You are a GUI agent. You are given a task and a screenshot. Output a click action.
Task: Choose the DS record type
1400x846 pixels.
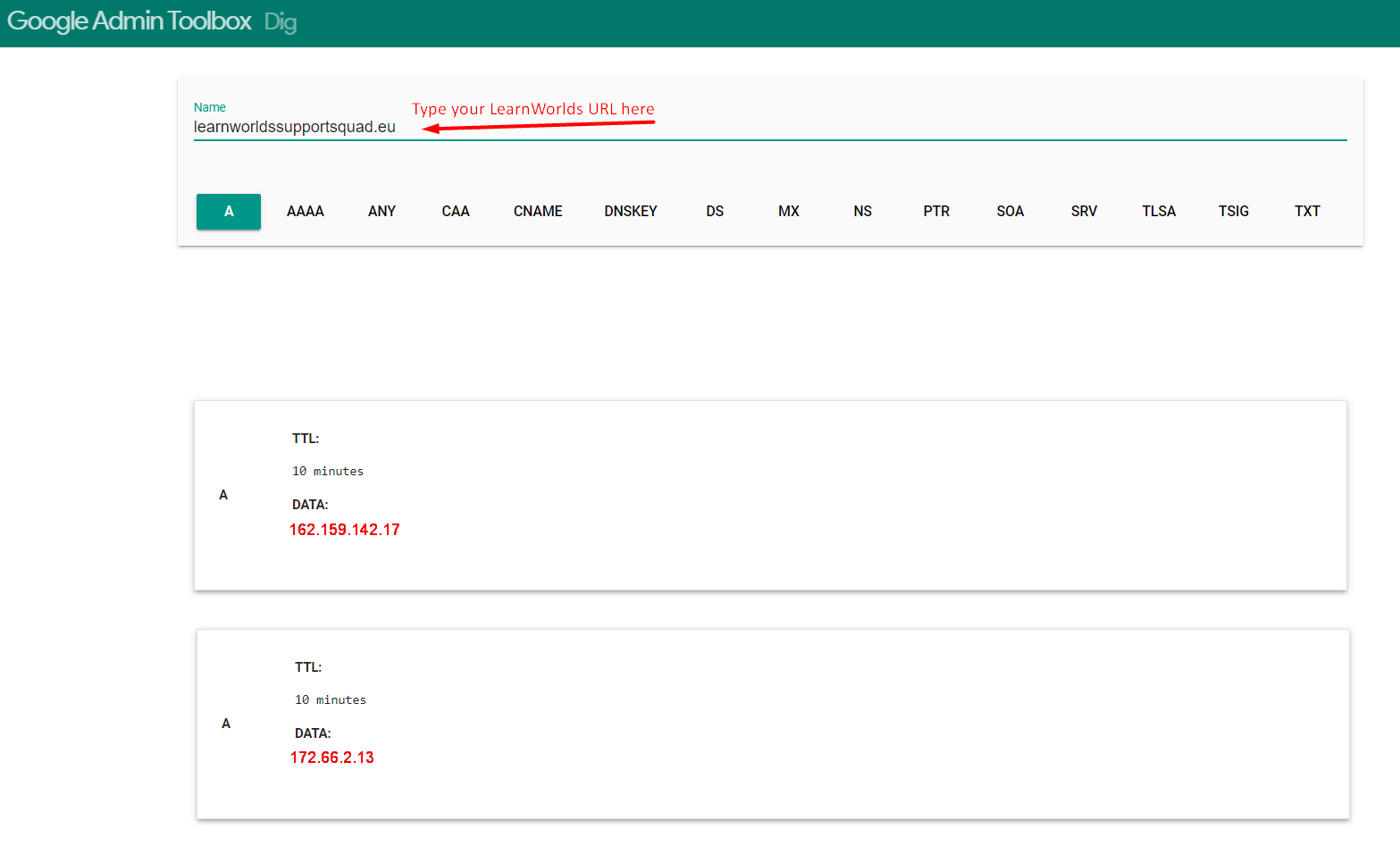point(715,212)
